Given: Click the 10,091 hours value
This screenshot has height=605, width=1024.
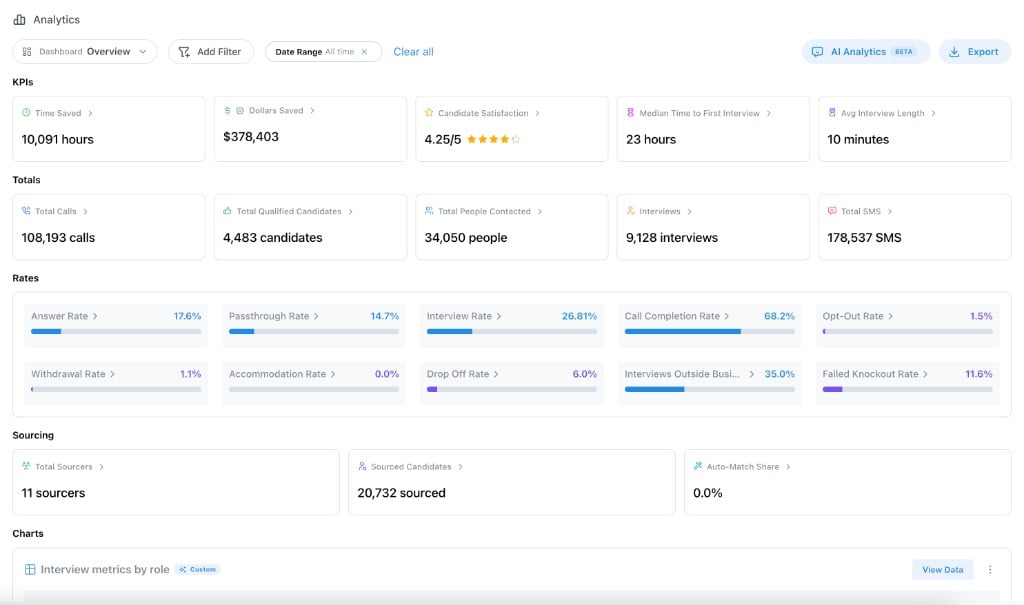Looking at the screenshot, I should pos(57,139).
